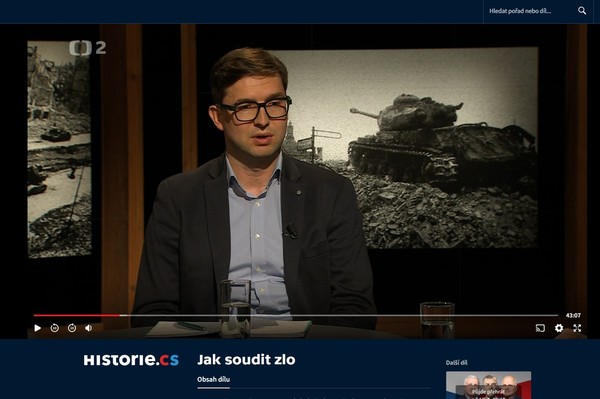This screenshot has height=399, width=600.
Task: Click the magnifier search icon
Action: tap(582, 11)
